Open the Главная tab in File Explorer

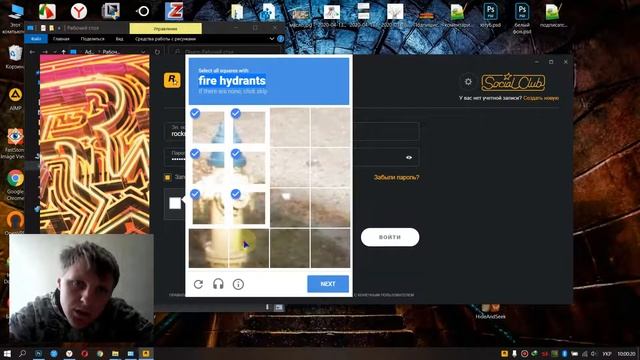61,39
